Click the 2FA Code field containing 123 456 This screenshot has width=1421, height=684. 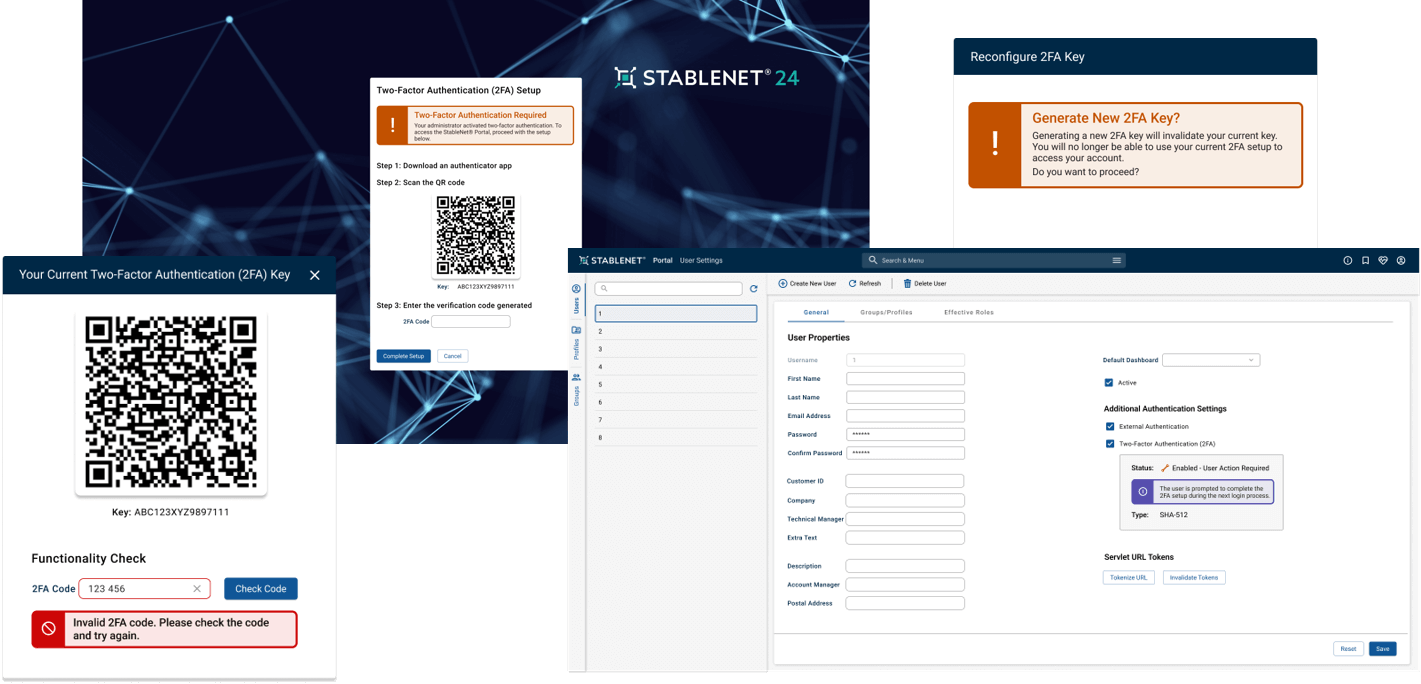[144, 589]
